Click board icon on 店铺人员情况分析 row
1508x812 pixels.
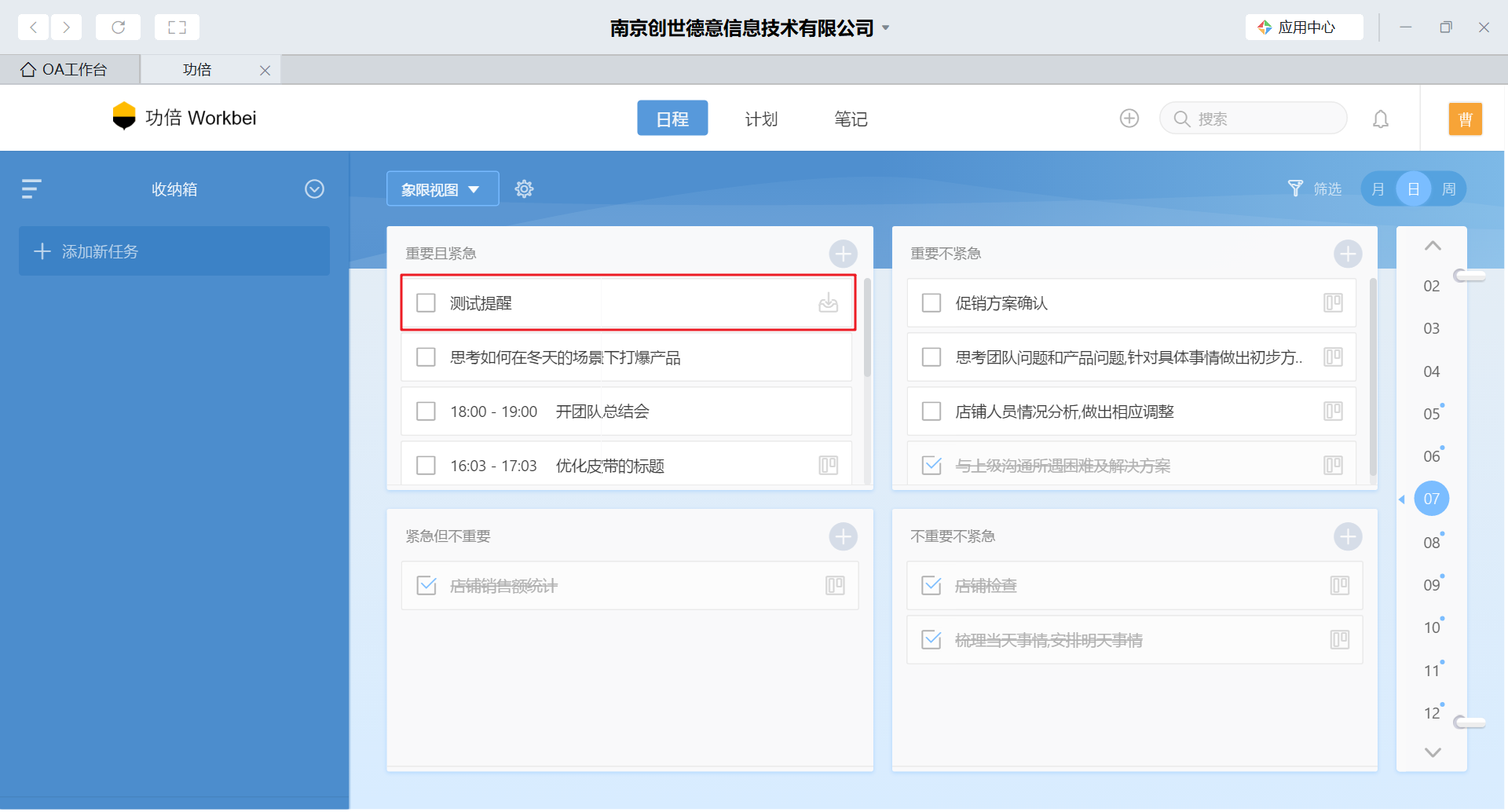tap(1334, 411)
